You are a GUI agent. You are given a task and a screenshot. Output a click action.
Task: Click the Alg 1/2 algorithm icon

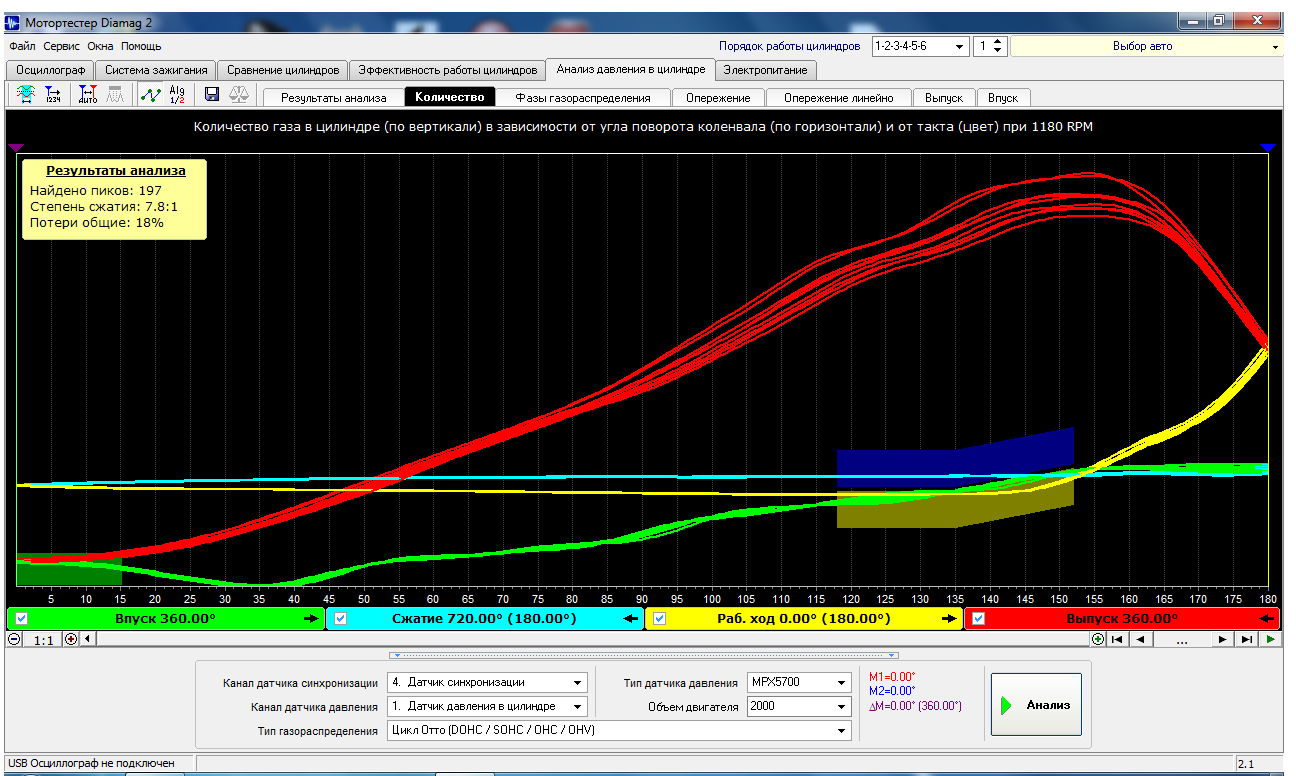pyautogui.click(x=177, y=95)
